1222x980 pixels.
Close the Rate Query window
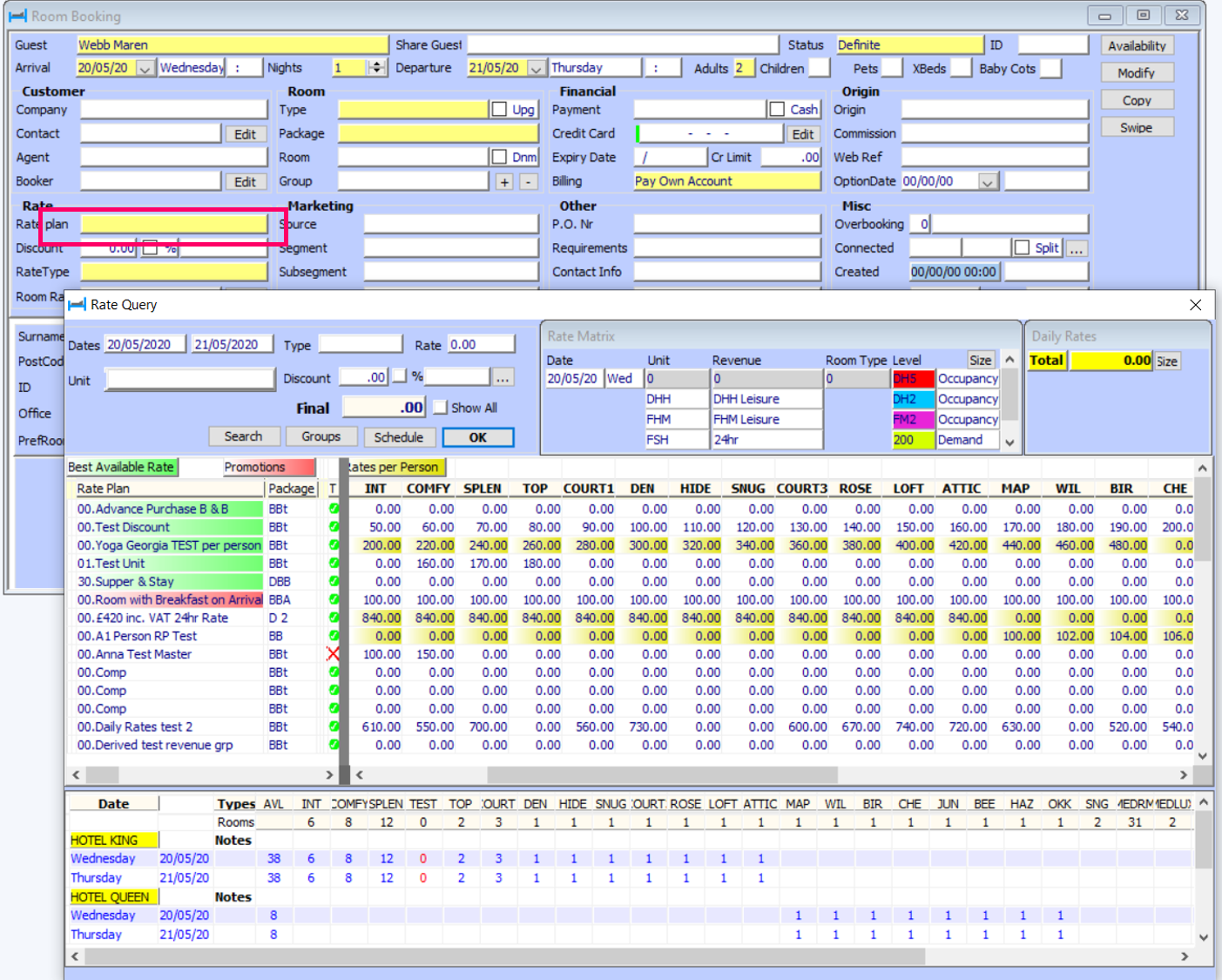[x=1195, y=305]
